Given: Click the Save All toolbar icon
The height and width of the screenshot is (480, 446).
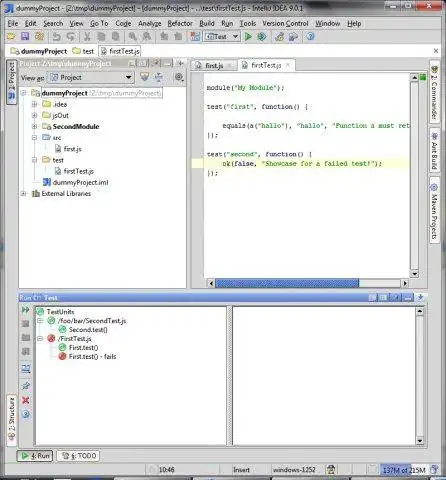Looking at the screenshot, I should tap(25, 36).
